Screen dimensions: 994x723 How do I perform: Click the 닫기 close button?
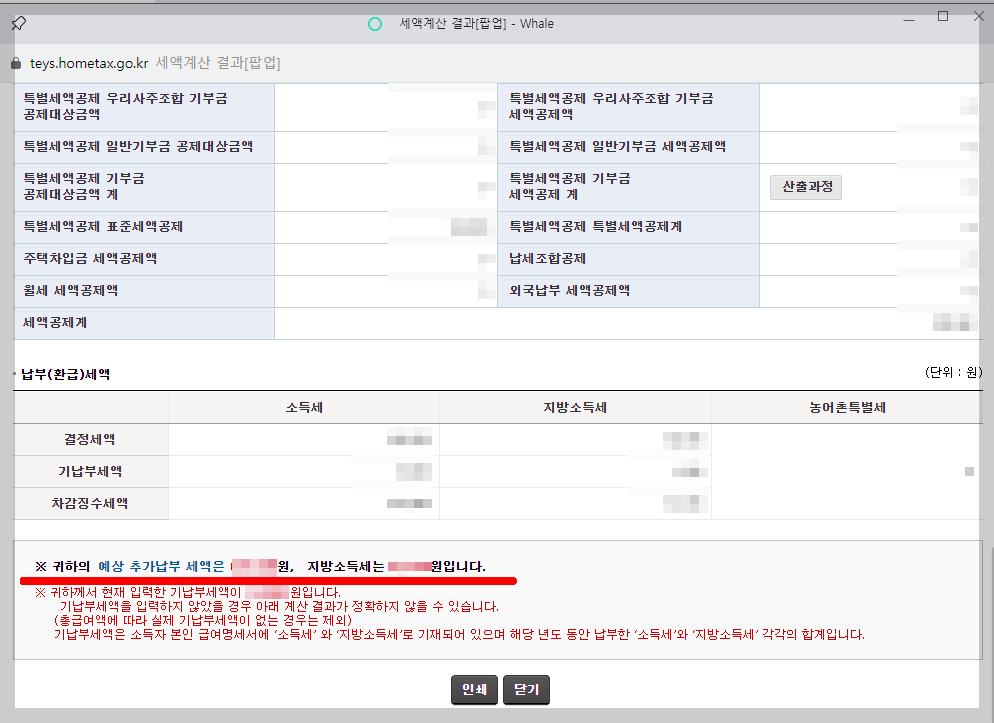(525, 689)
